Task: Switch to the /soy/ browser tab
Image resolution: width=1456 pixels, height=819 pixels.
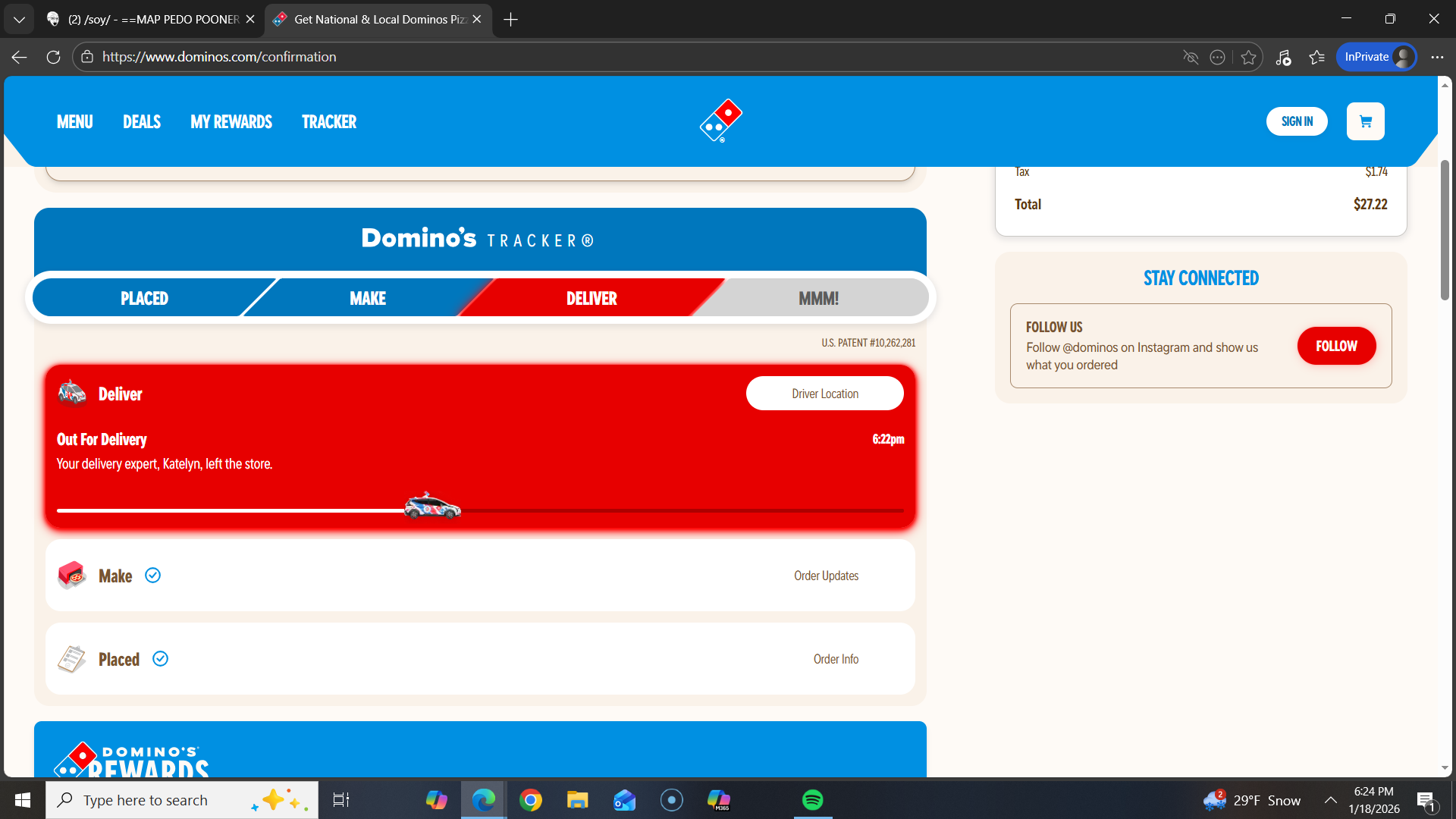Action: click(152, 19)
